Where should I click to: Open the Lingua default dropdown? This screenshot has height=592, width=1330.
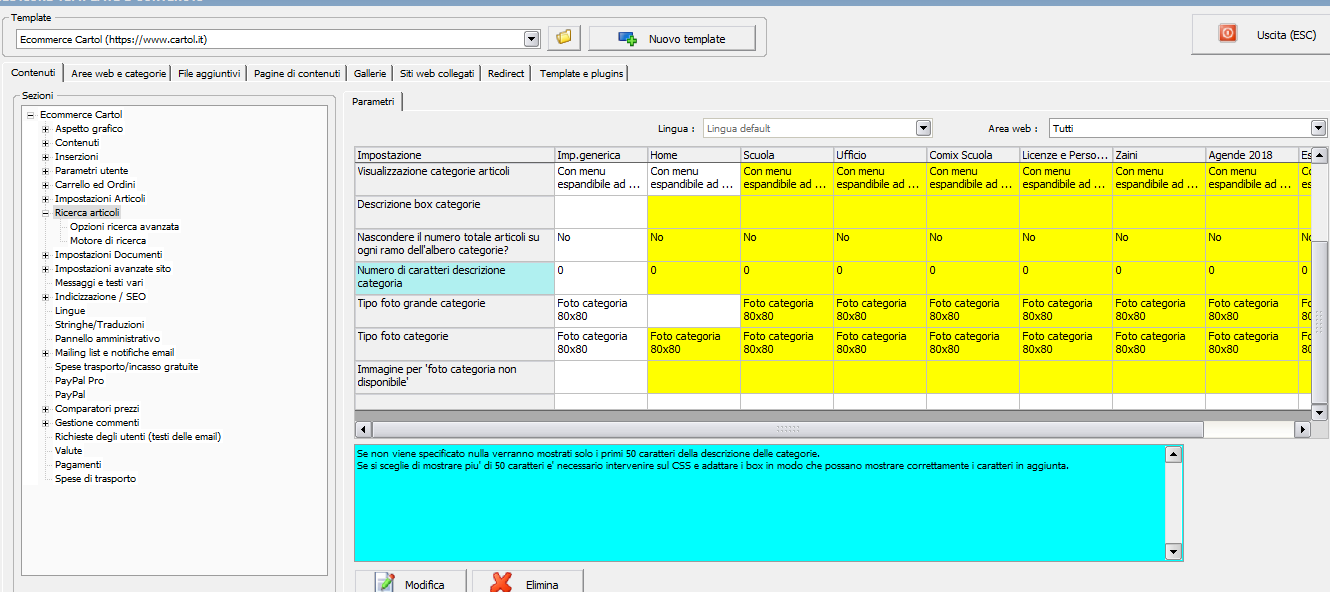[923, 128]
